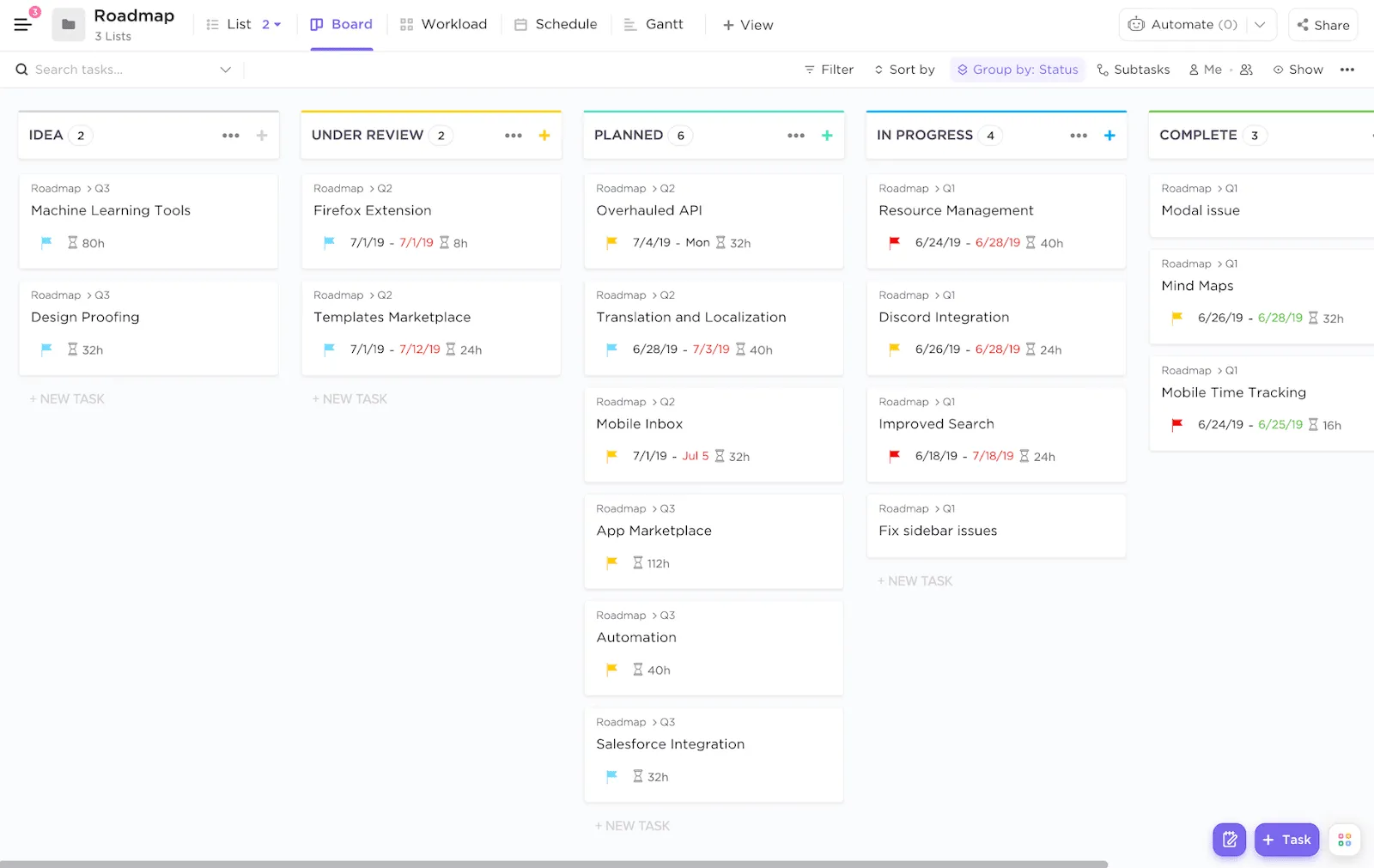Viewport: 1374px width, 868px height.
Task: Click the red flag on Mobile Time Tracking
Action: tap(1176, 424)
